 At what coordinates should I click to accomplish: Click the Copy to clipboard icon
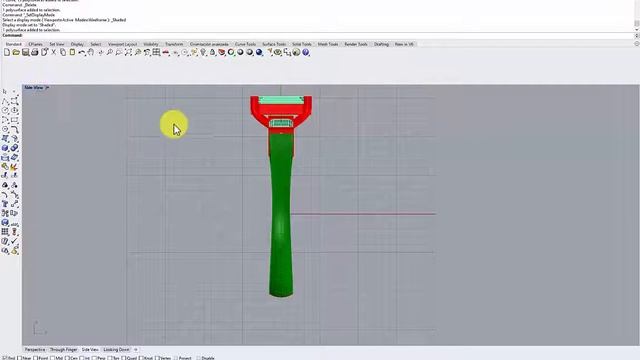(x=63, y=52)
